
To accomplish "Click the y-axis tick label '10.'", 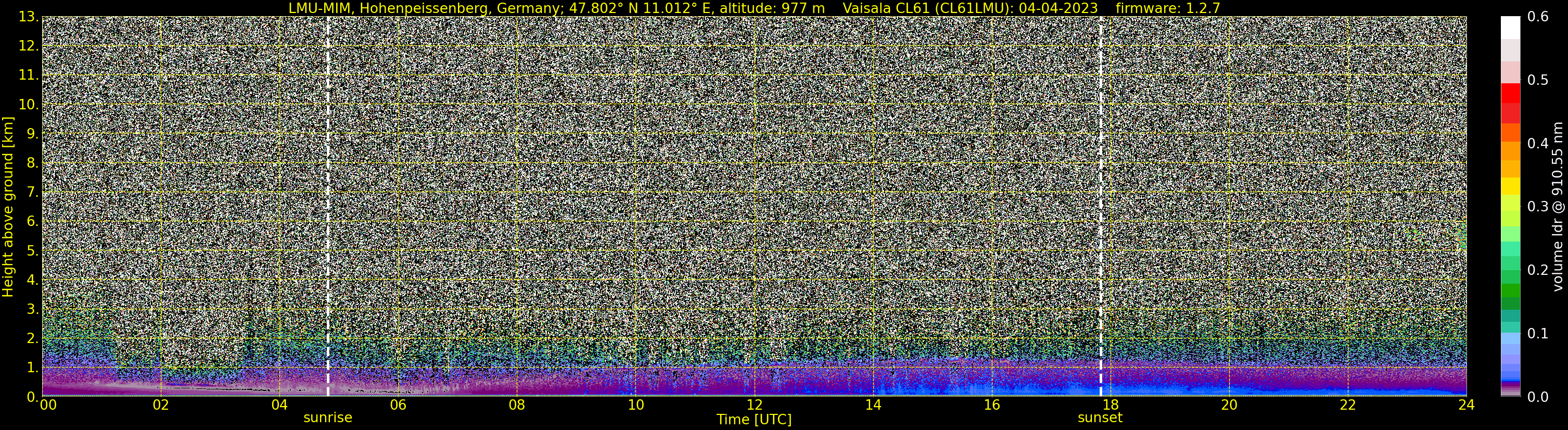I will [29, 104].
